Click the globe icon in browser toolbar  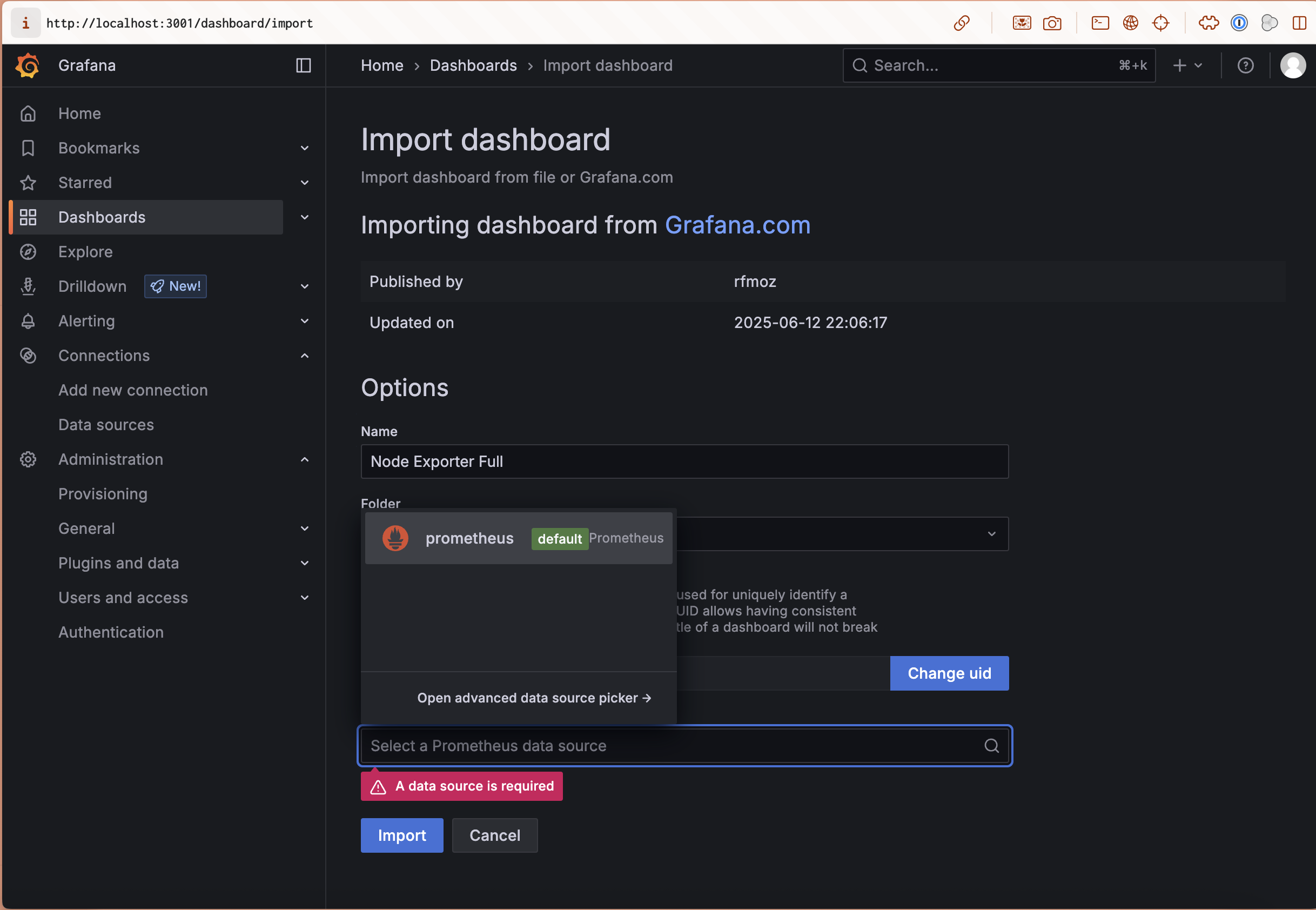tap(1130, 23)
